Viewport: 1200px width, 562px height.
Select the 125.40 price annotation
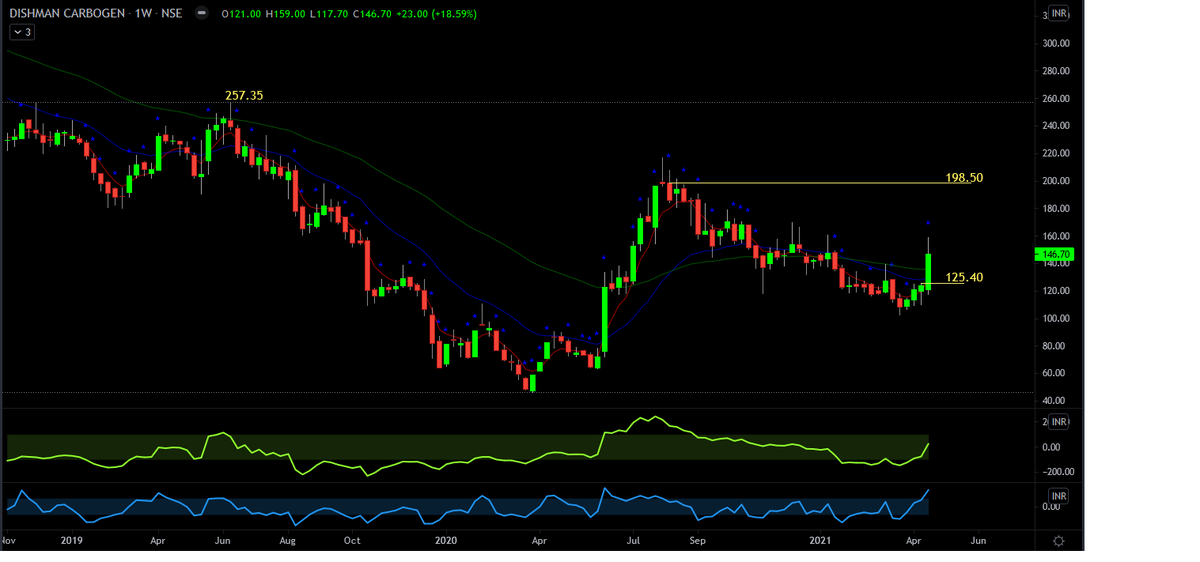964,277
